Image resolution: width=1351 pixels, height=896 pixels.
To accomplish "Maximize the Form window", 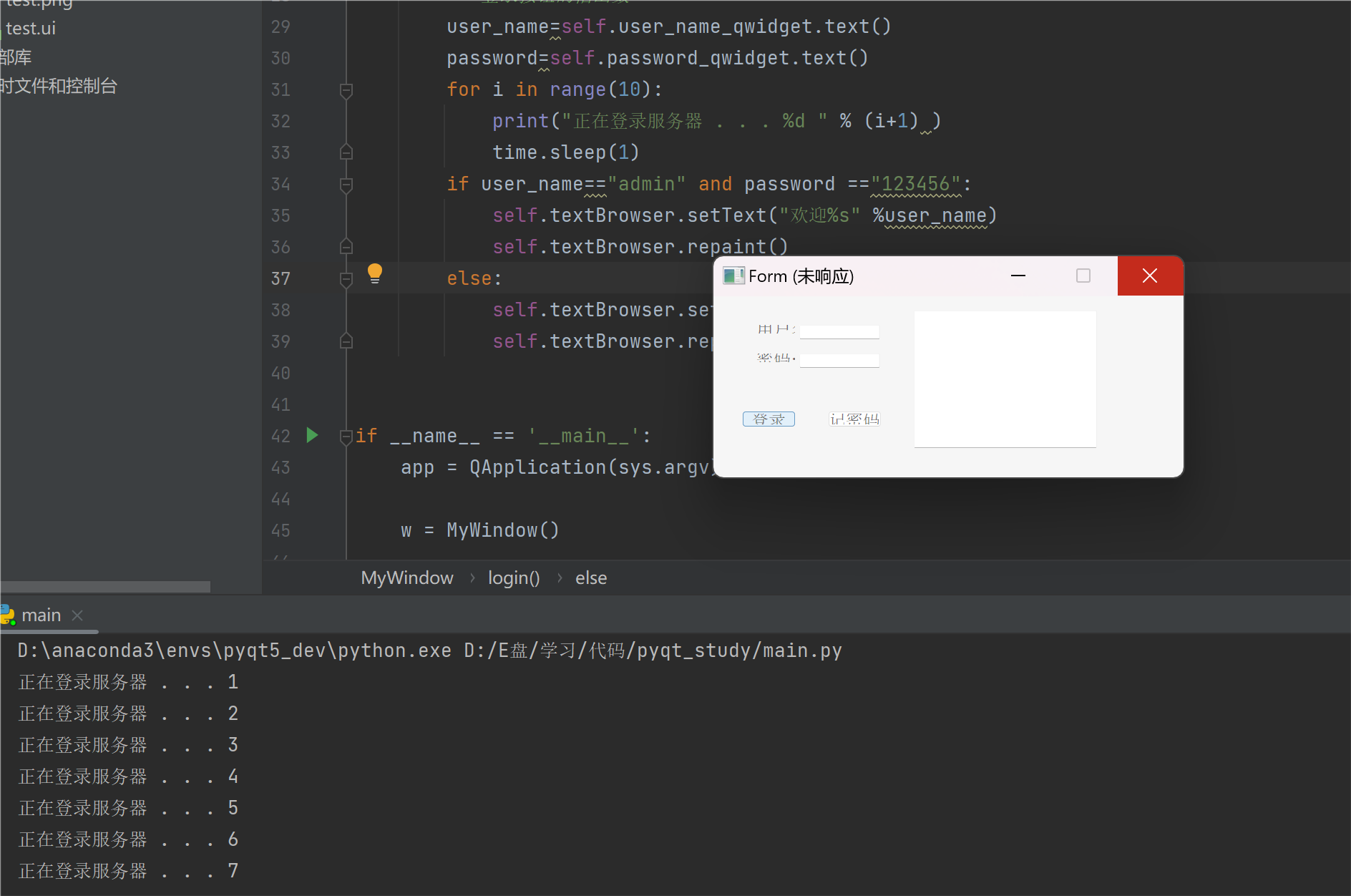I will [x=1083, y=276].
